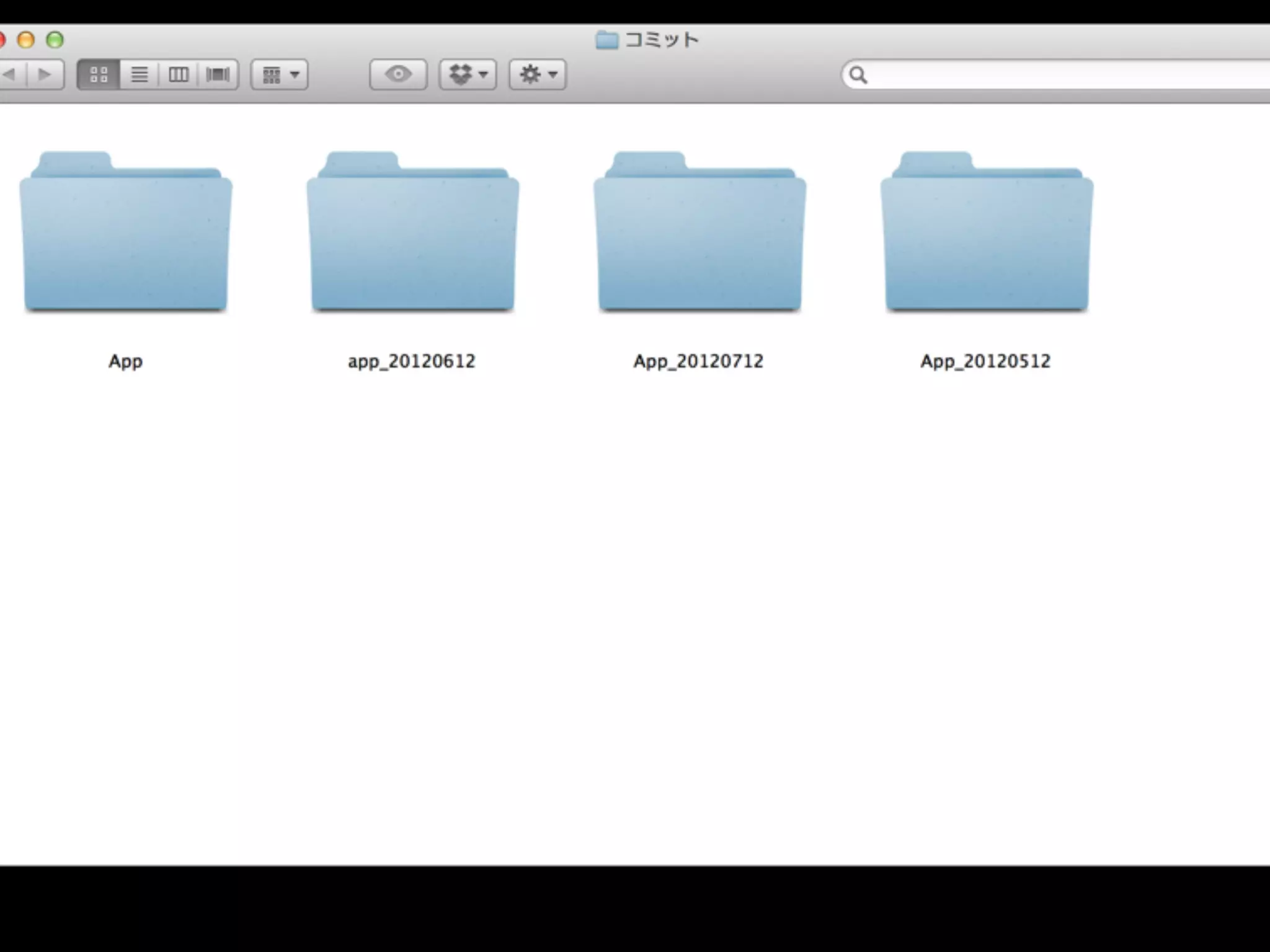Switch to list view mode
The image size is (1270, 952).
(140, 75)
